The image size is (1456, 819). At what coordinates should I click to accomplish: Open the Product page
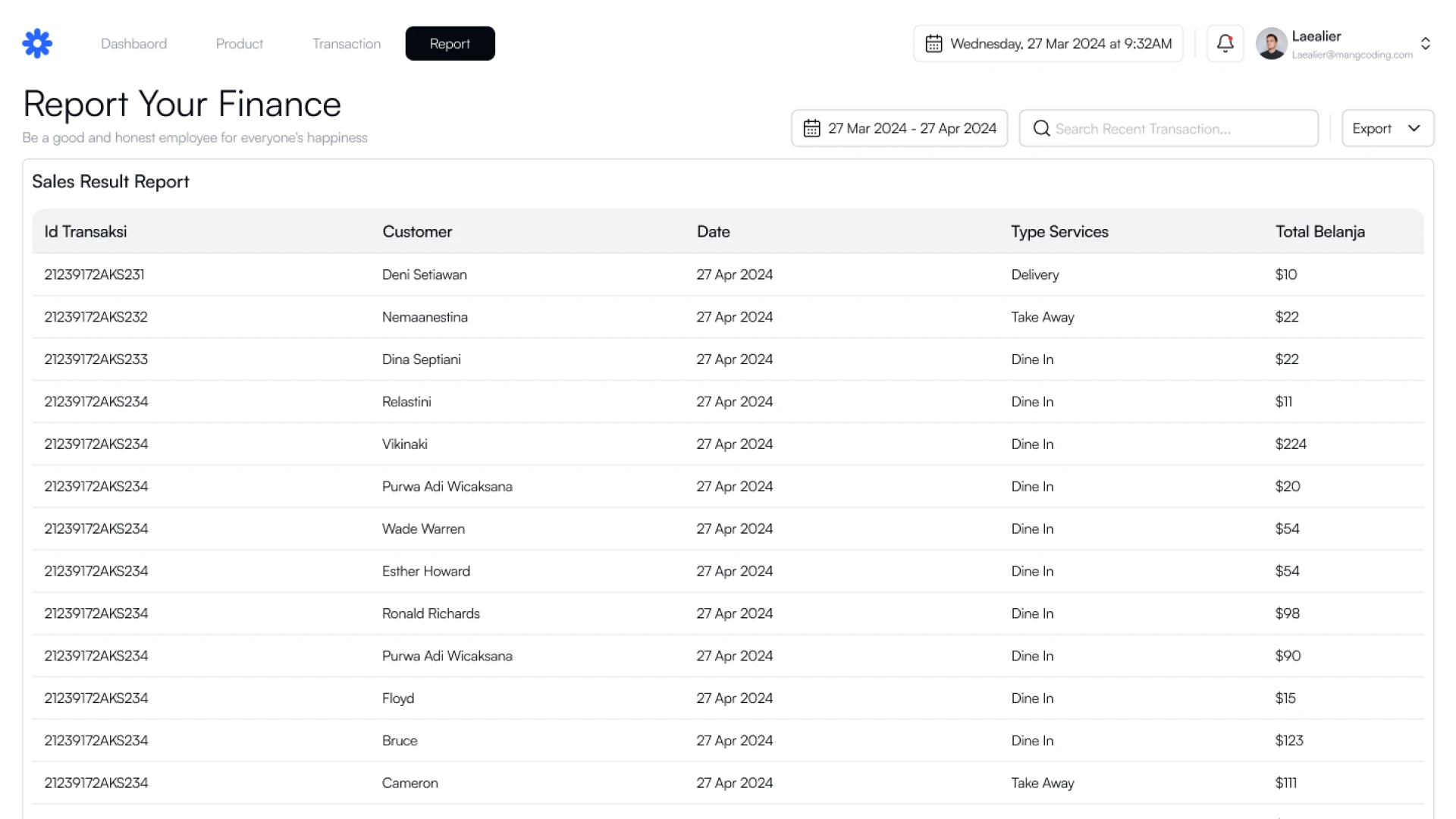(x=239, y=43)
